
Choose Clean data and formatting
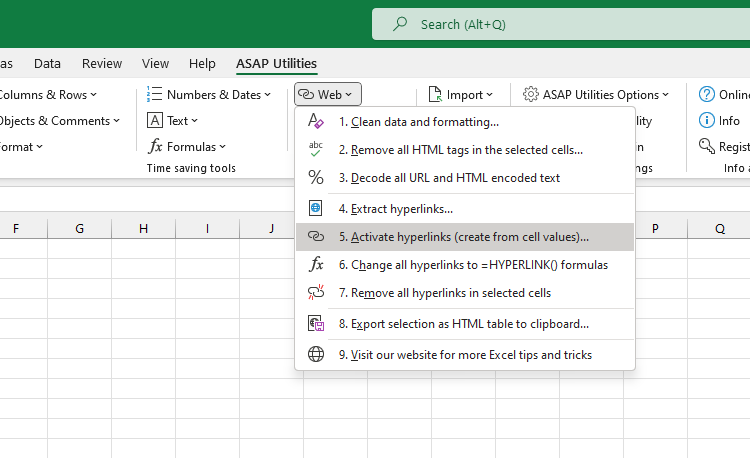pyautogui.click(x=465, y=121)
